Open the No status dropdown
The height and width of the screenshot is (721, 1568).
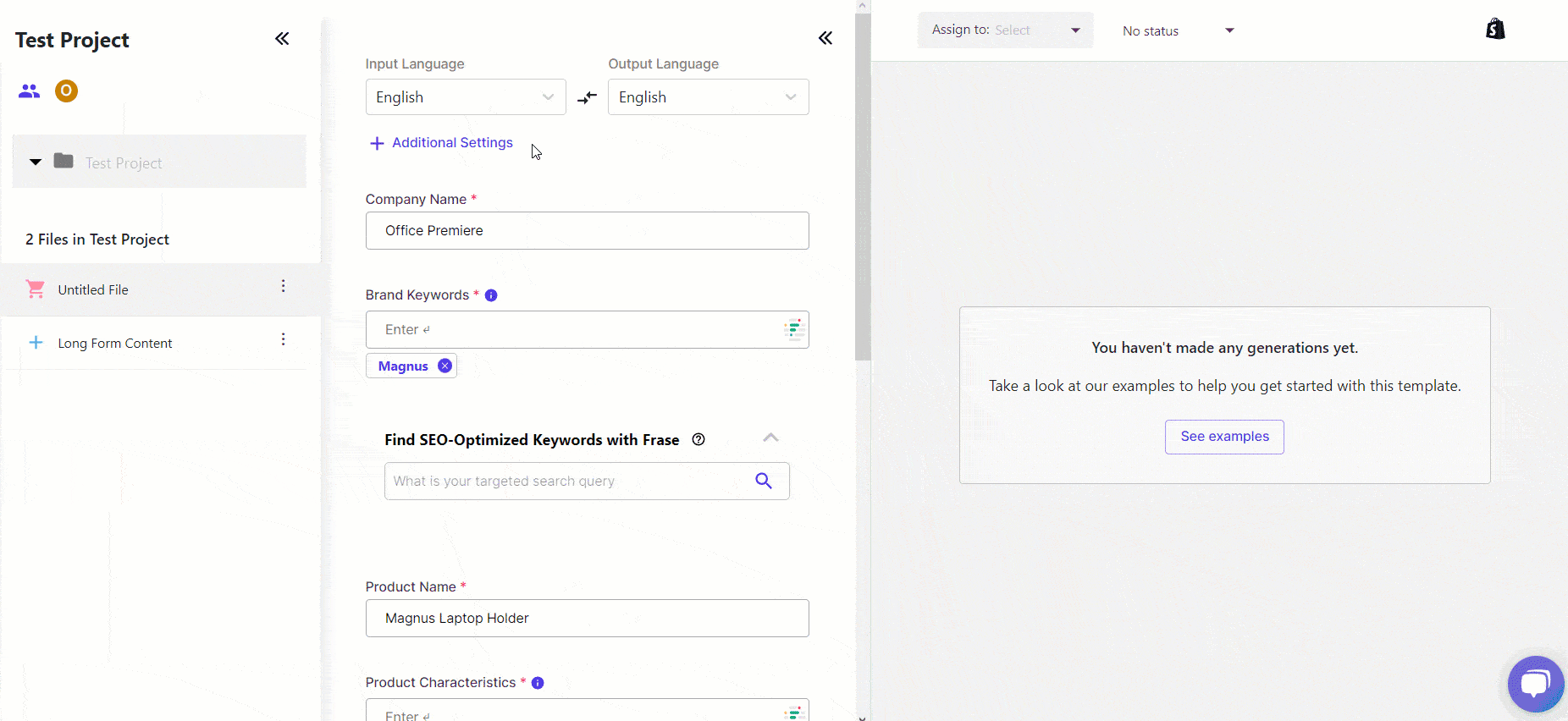(1178, 31)
